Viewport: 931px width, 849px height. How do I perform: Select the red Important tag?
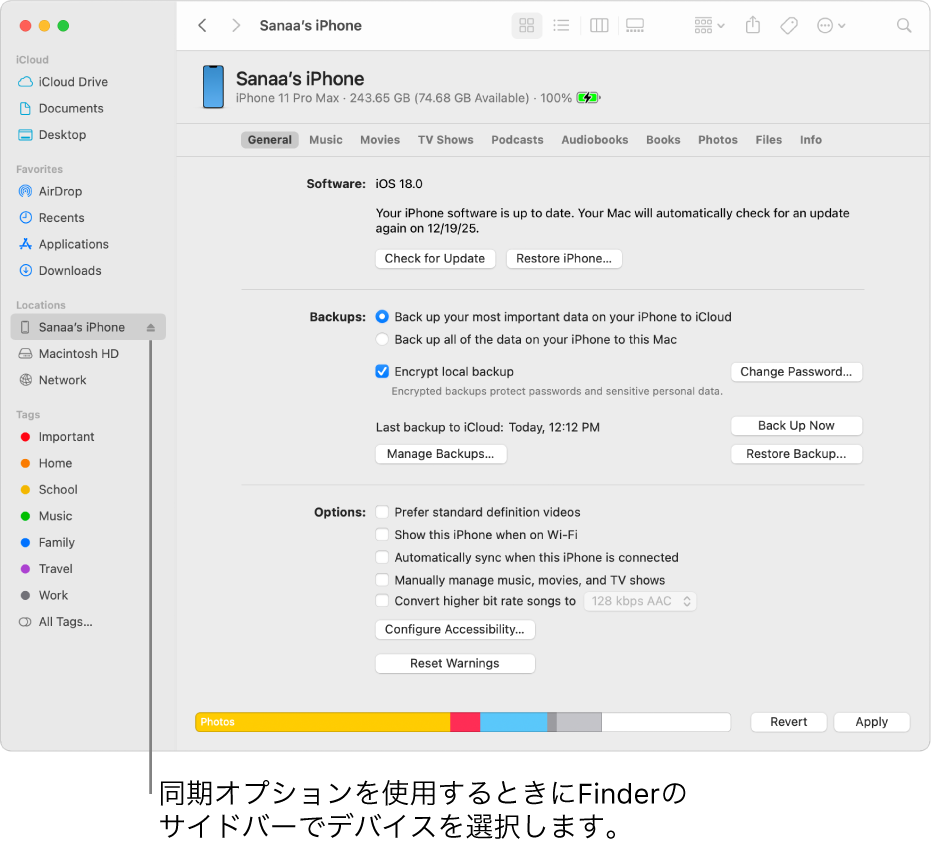(57, 437)
